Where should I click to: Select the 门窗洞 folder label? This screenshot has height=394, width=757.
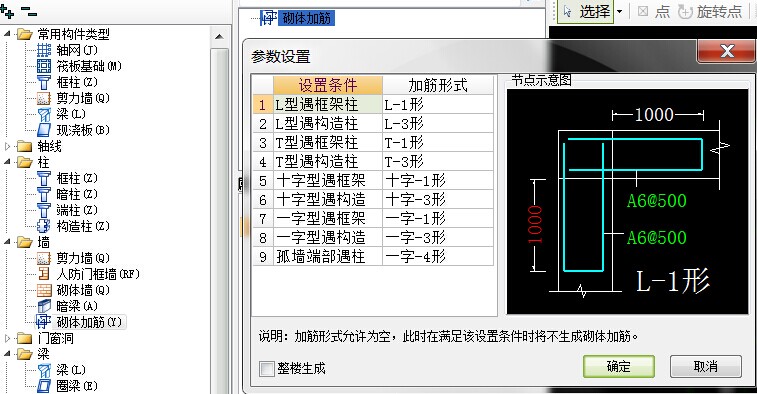click(x=56, y=338)
